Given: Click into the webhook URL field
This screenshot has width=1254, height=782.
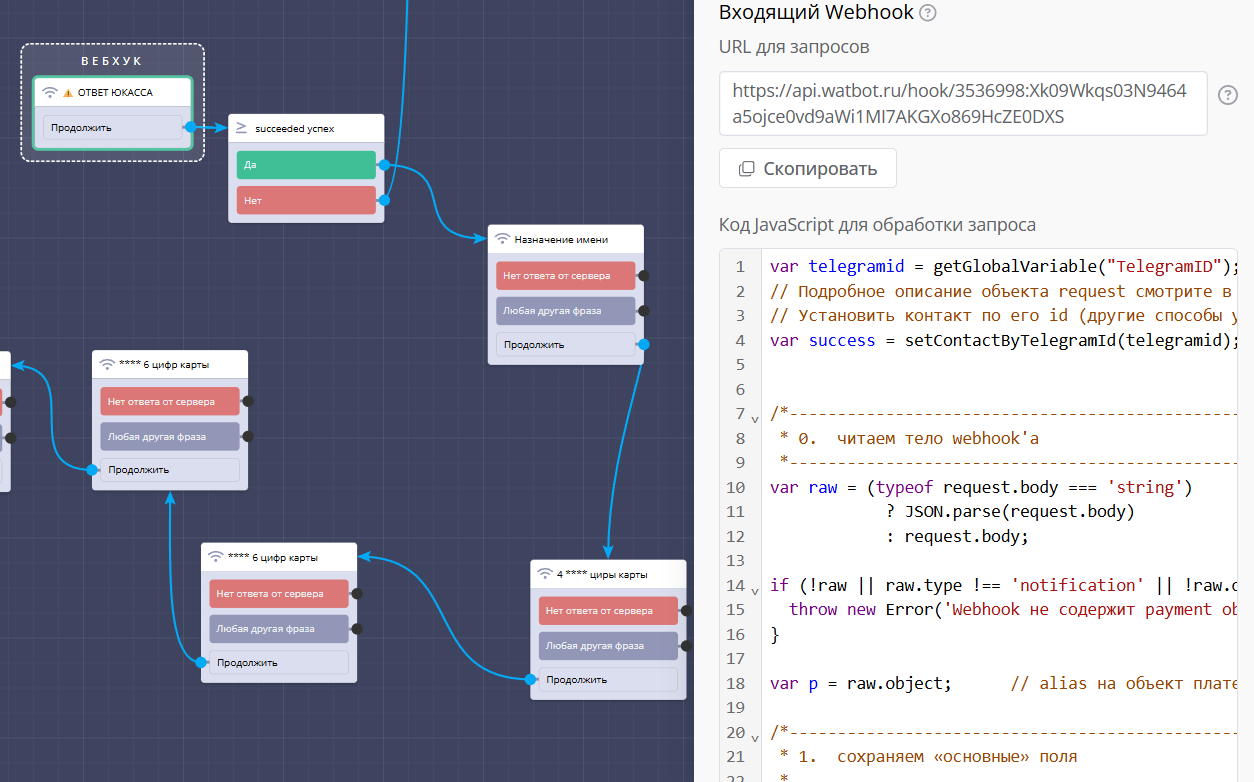Looking at the screenshot, I should (962, 103).
